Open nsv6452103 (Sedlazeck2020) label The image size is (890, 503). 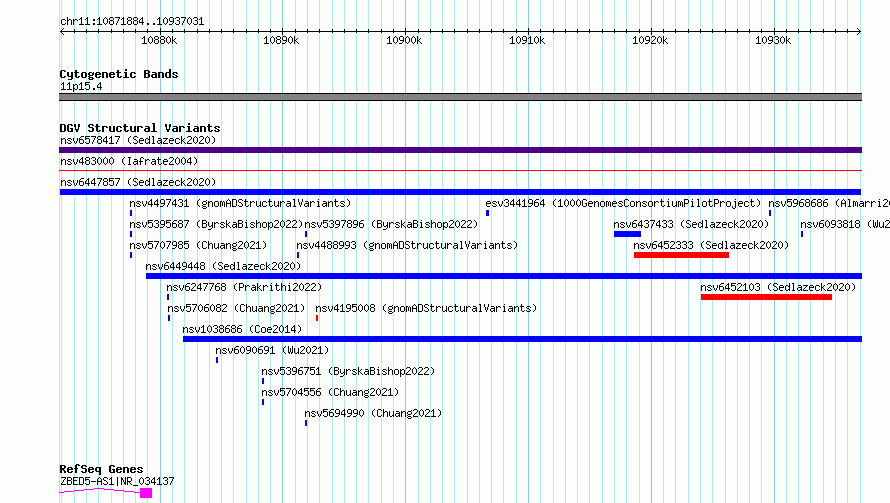778,287
